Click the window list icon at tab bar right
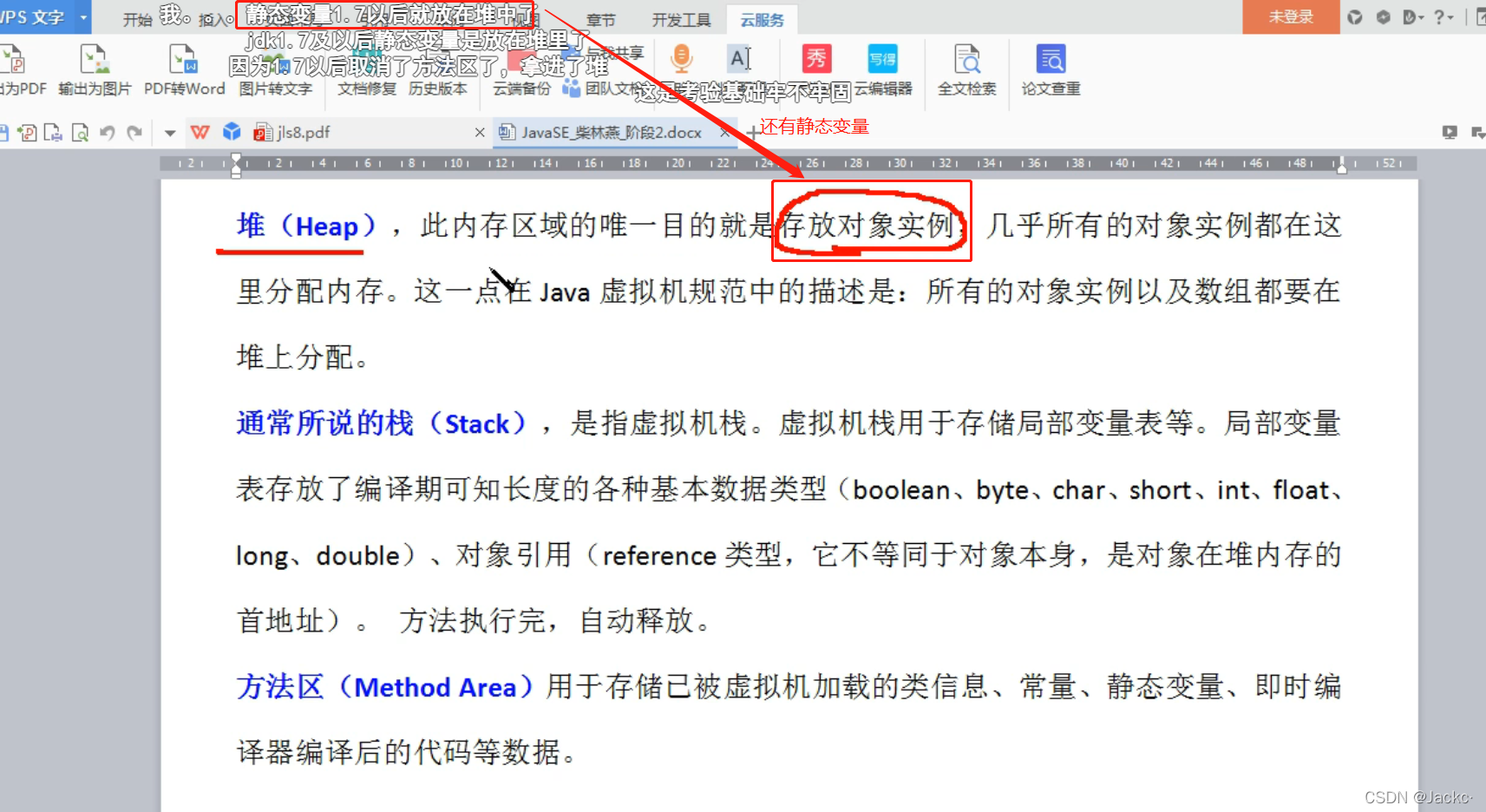The width and height of the screenshot is (1486, 812). [x=1478, y=133]
